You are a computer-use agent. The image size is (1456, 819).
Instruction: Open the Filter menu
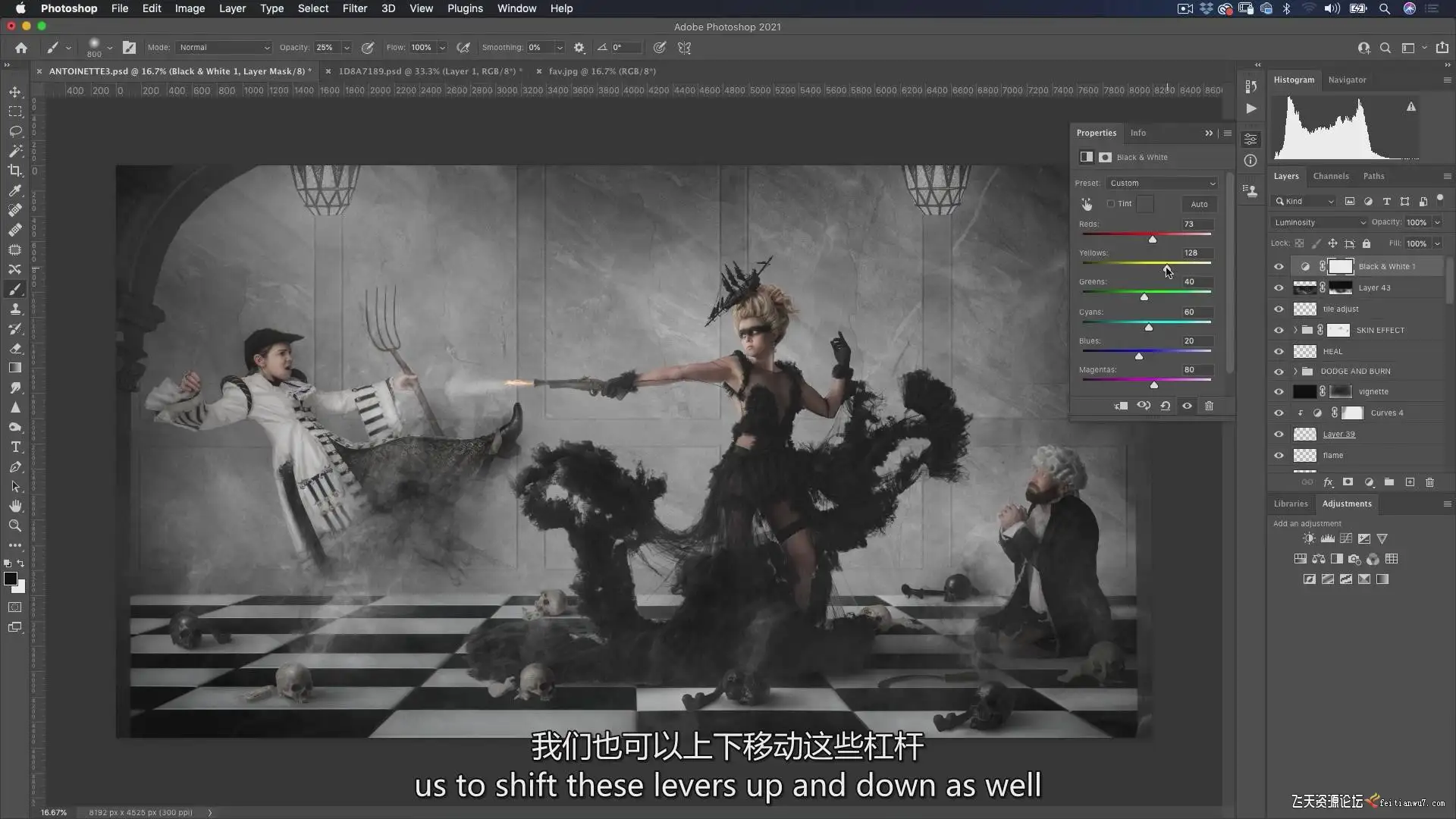(x=354, y=8)
